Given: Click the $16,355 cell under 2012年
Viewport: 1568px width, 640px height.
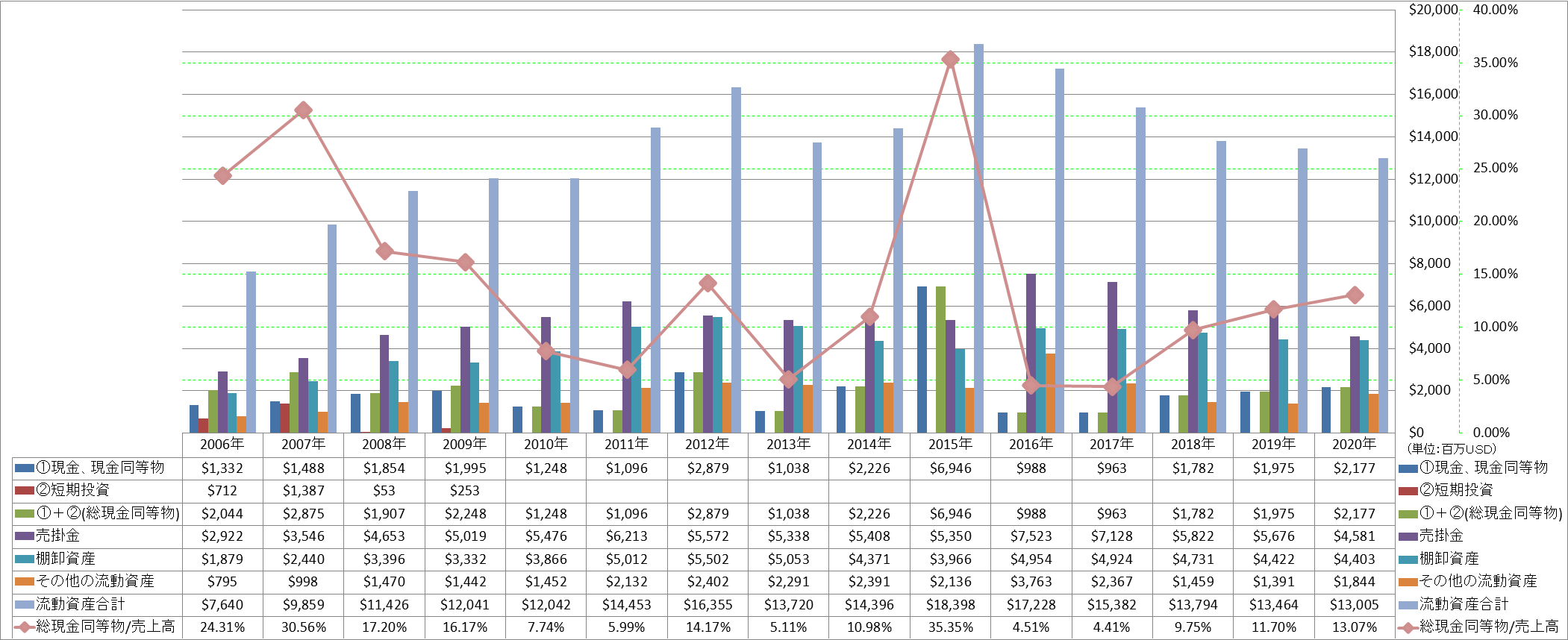Looking at the screenshot, I should point(708,605).
